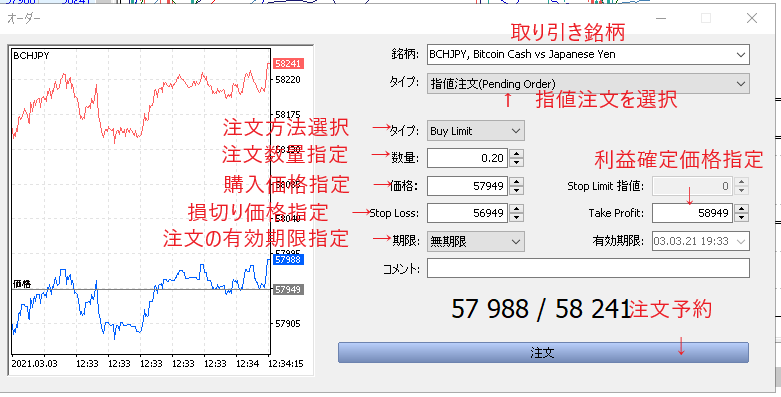Increase the 価格 price with up arrow
Screen dimensions: 781x397
(517, 182)
